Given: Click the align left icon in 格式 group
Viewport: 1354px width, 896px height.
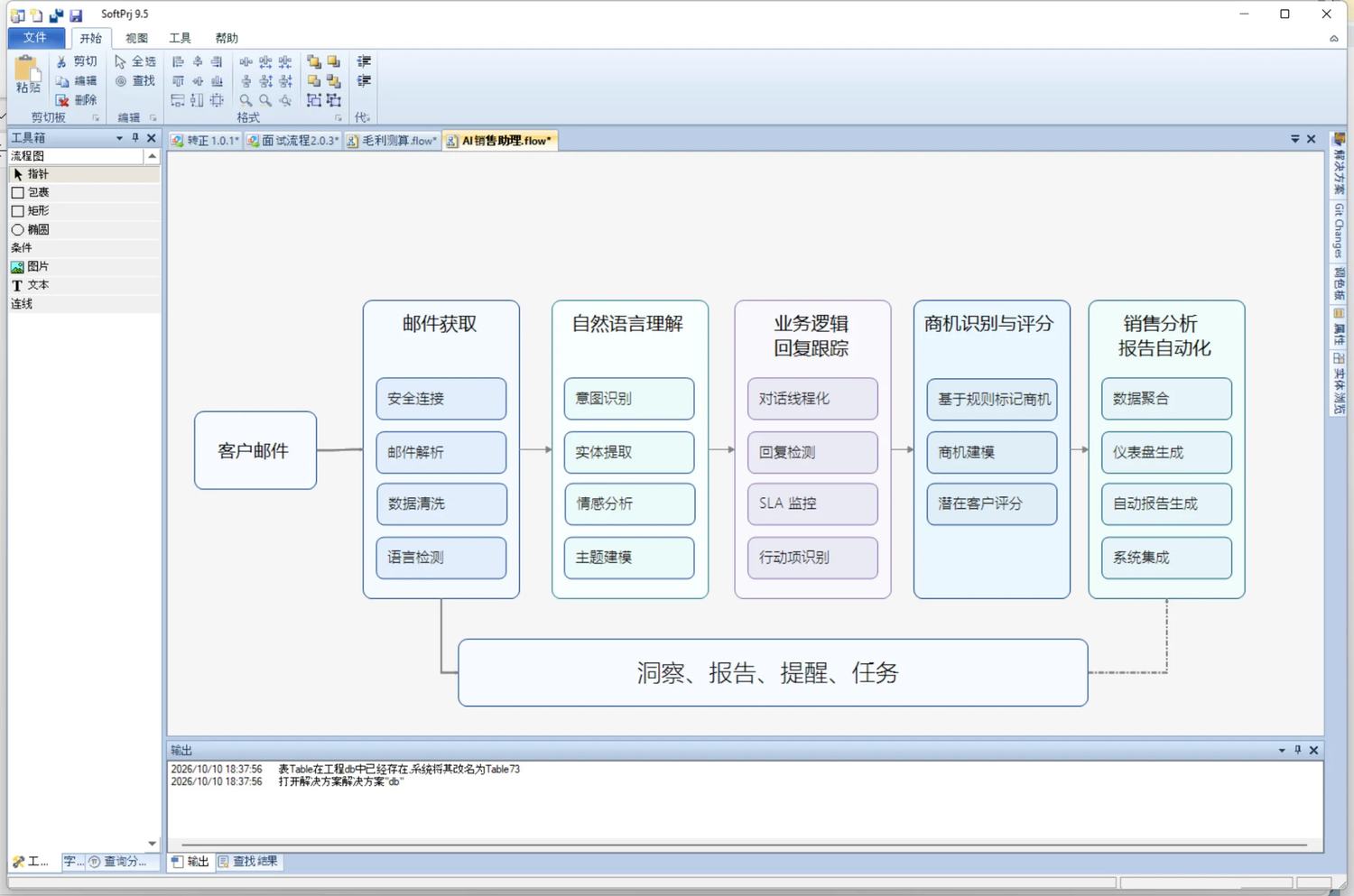Looking at the screenshot, I should (178, 61).
